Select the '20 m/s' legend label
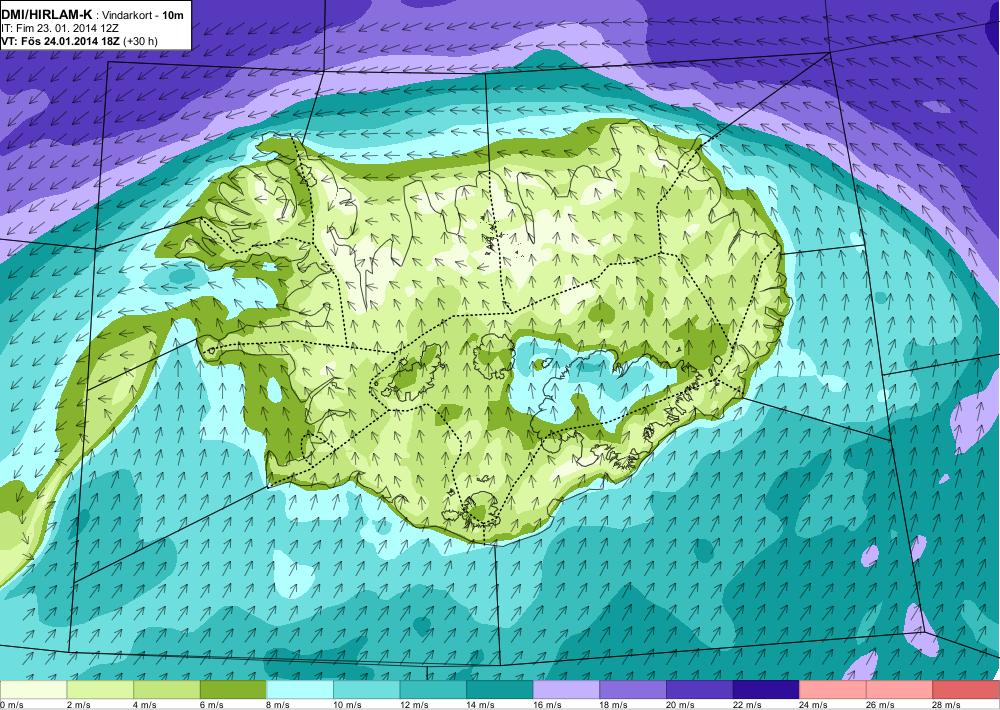The image size is (1000, 710). [x=681, y=705]
